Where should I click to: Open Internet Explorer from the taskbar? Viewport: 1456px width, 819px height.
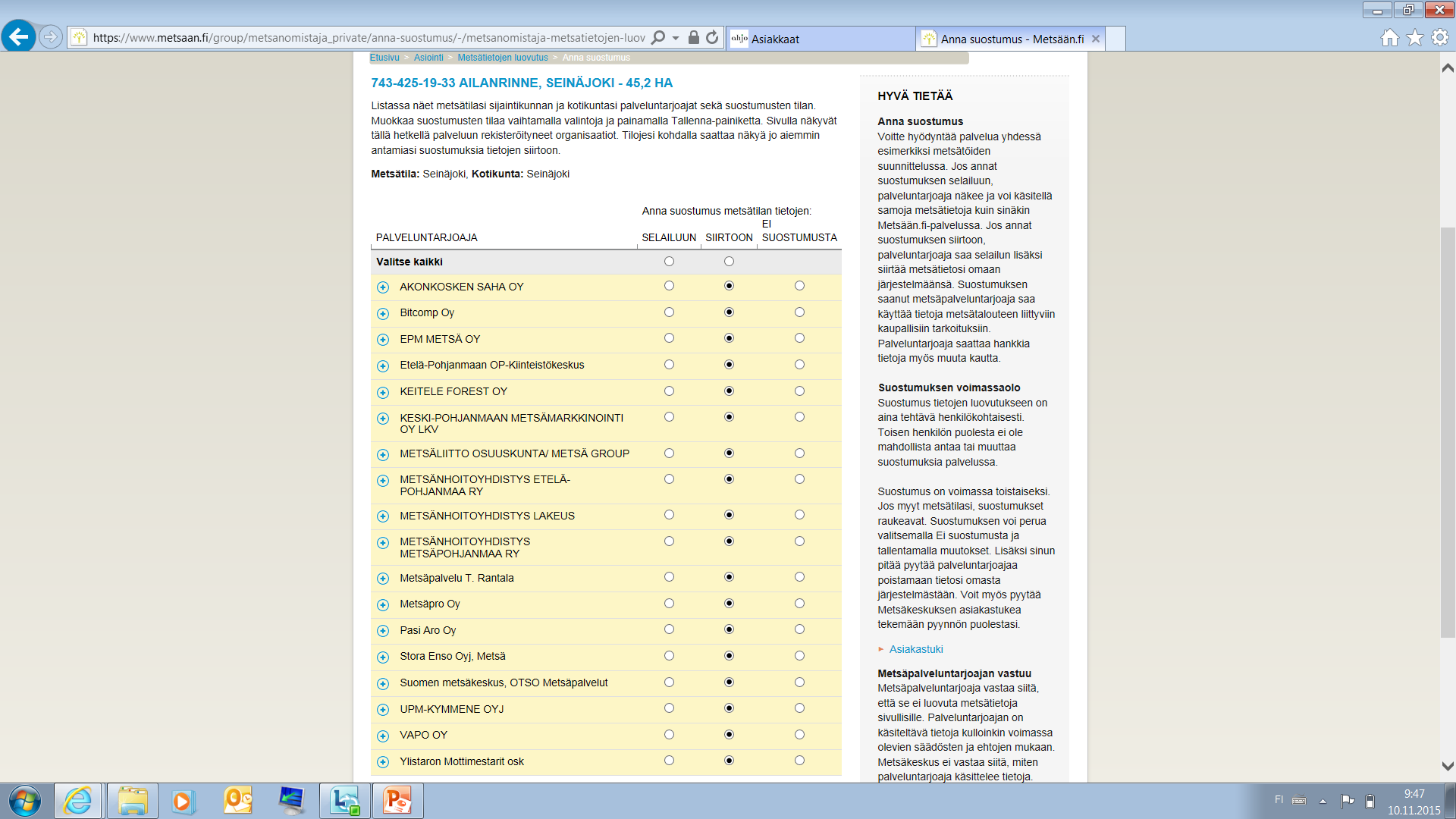[x=78, y=801]
